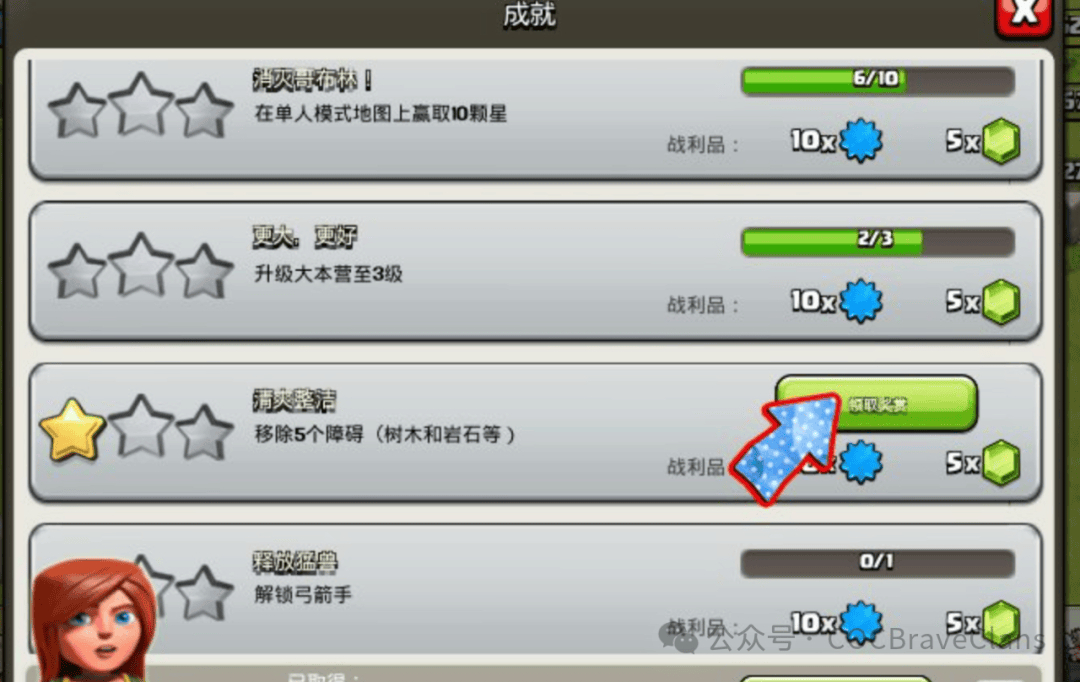1080x682 pixels.
Task: Click the red-haired Valkyrie character portrait
Action: [93, 620]
